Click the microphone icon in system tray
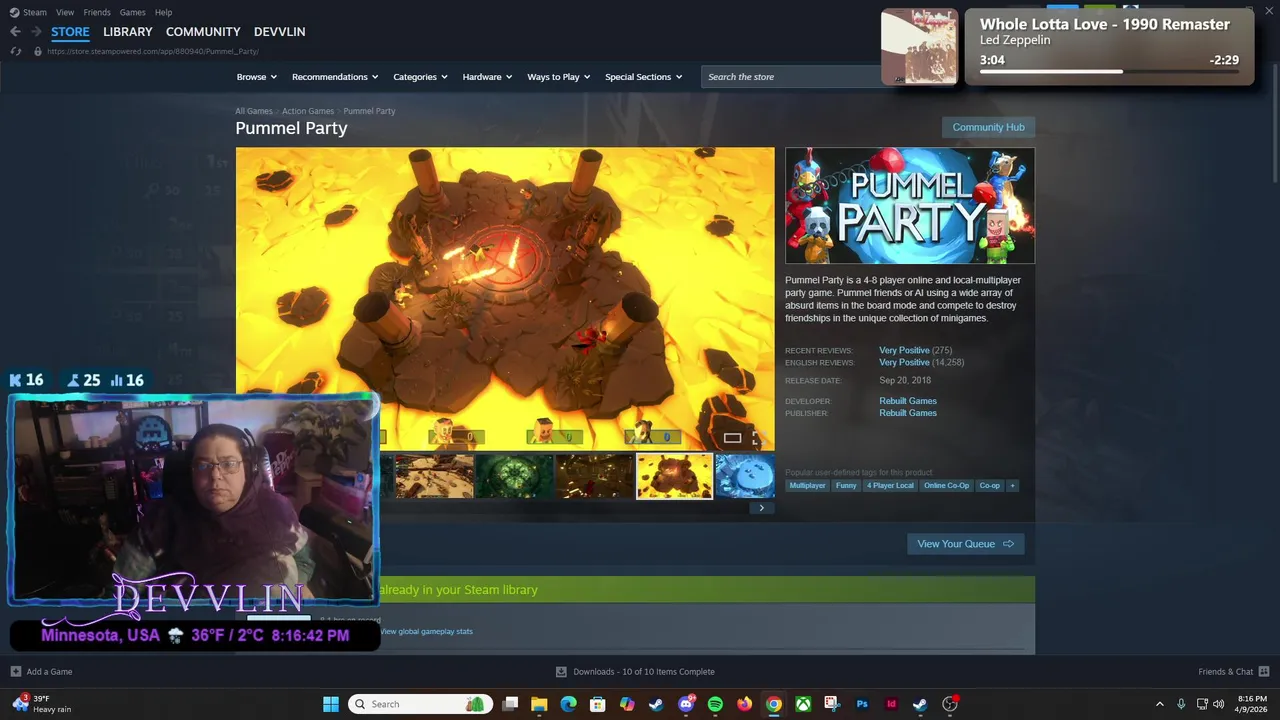 tap(1181, 704)
